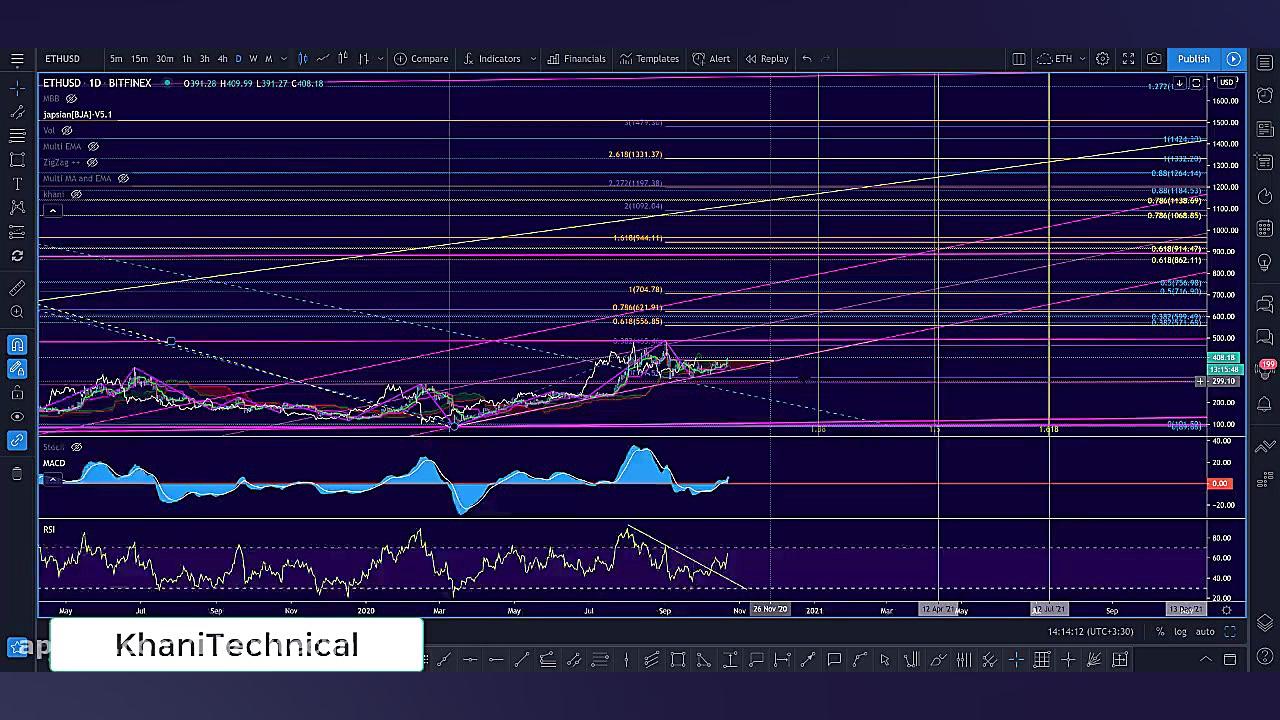This screenshot has width=1280, height=720.
Task: Open the watchlist panel icon
Action: pos(1265,63)
